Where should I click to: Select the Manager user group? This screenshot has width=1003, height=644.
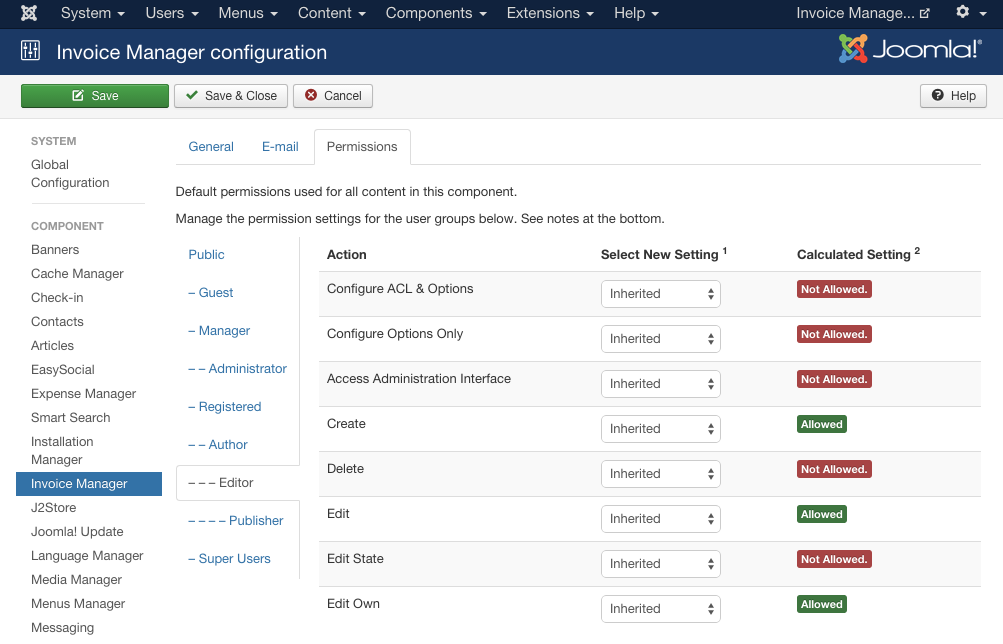pyautogui.click(x=219, y=331)
